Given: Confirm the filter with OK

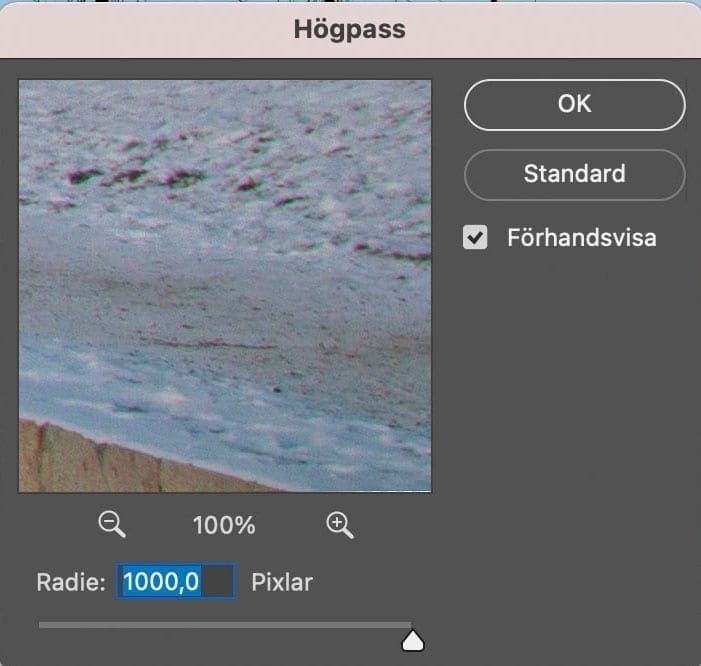Looking at the screenshot, I should coord(574,105).
